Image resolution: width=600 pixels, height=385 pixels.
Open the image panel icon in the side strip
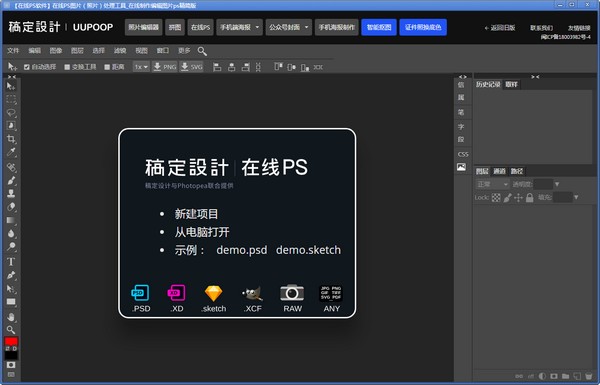pyautogui.click(x=461, y=167)
